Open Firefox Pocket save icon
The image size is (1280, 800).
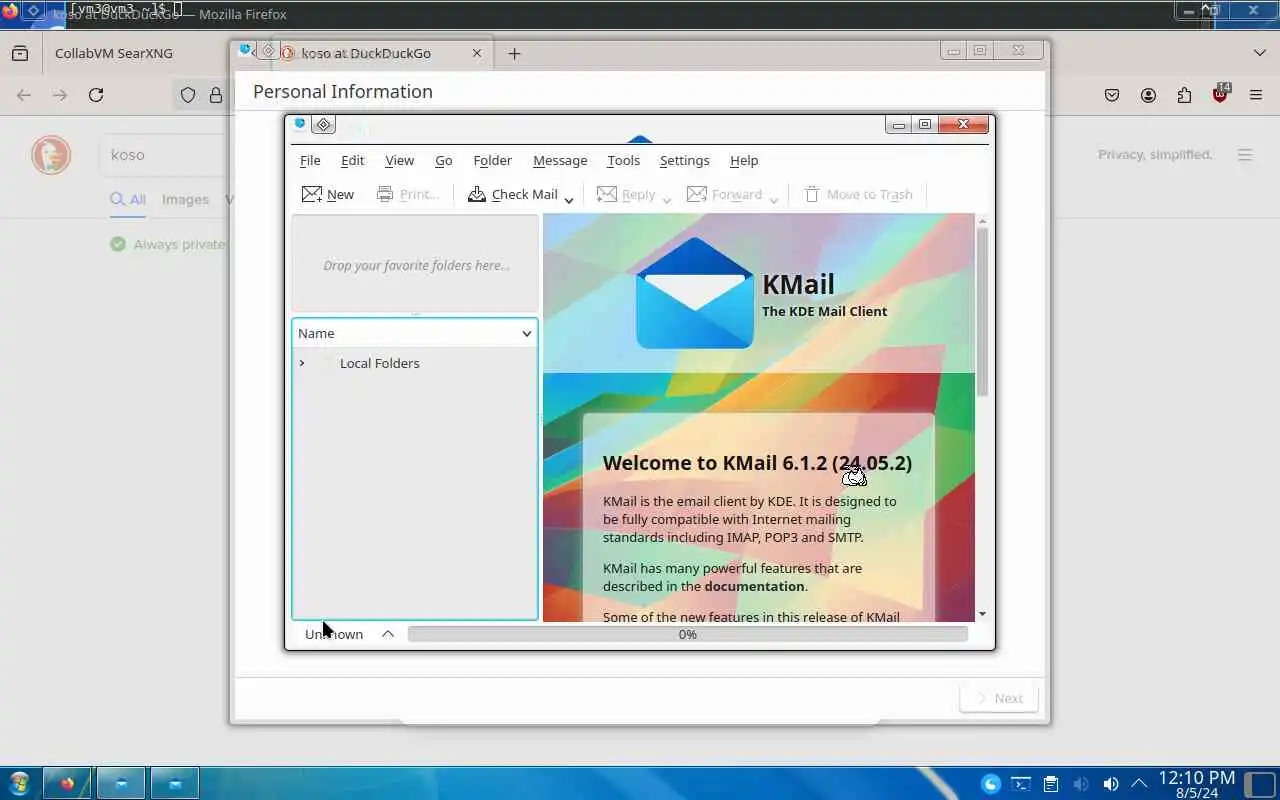tap(1112, 95)
